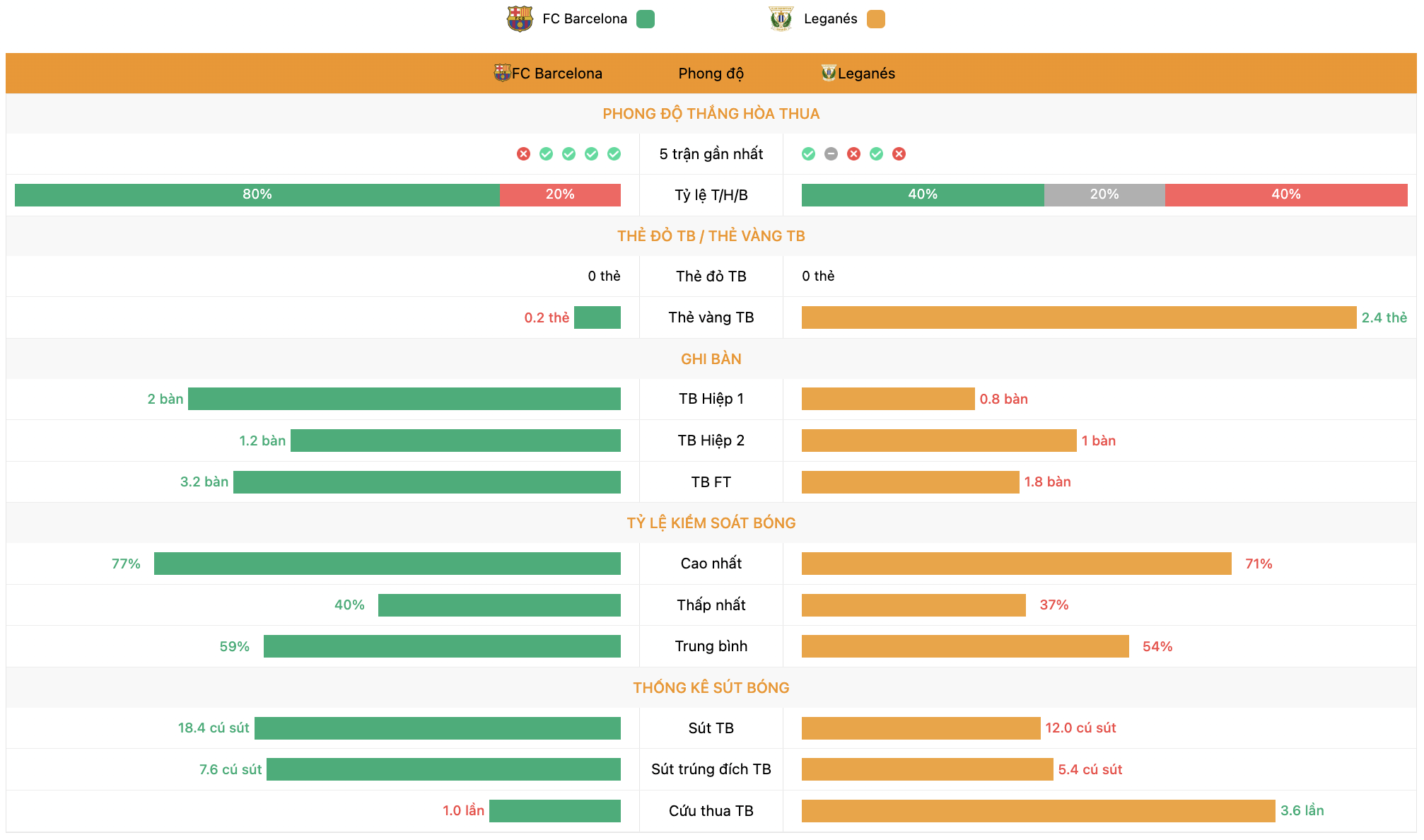Click Leganés' first red loss icon
Image resolution: width=1424 pixels, height=840 pixels.
[x=854, y=154]
